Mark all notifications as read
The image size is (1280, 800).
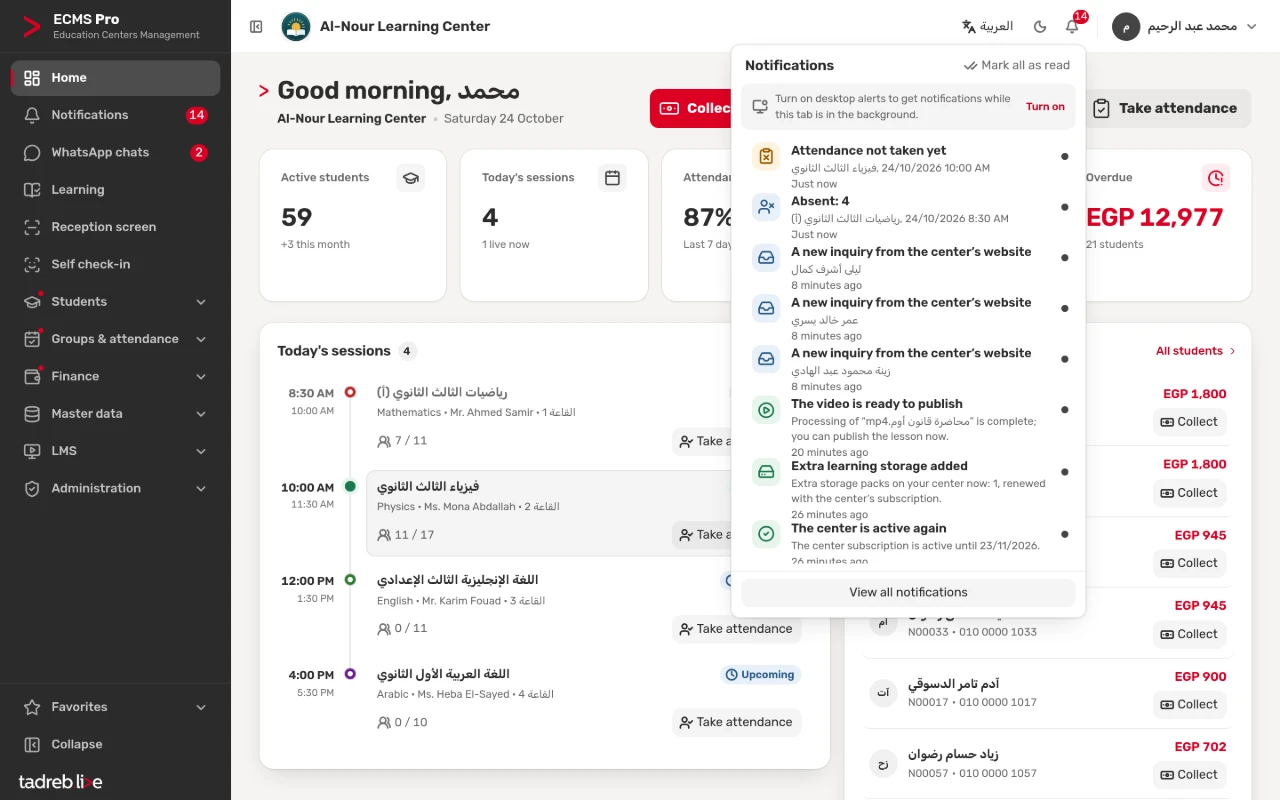click(x=1016, y=65)
